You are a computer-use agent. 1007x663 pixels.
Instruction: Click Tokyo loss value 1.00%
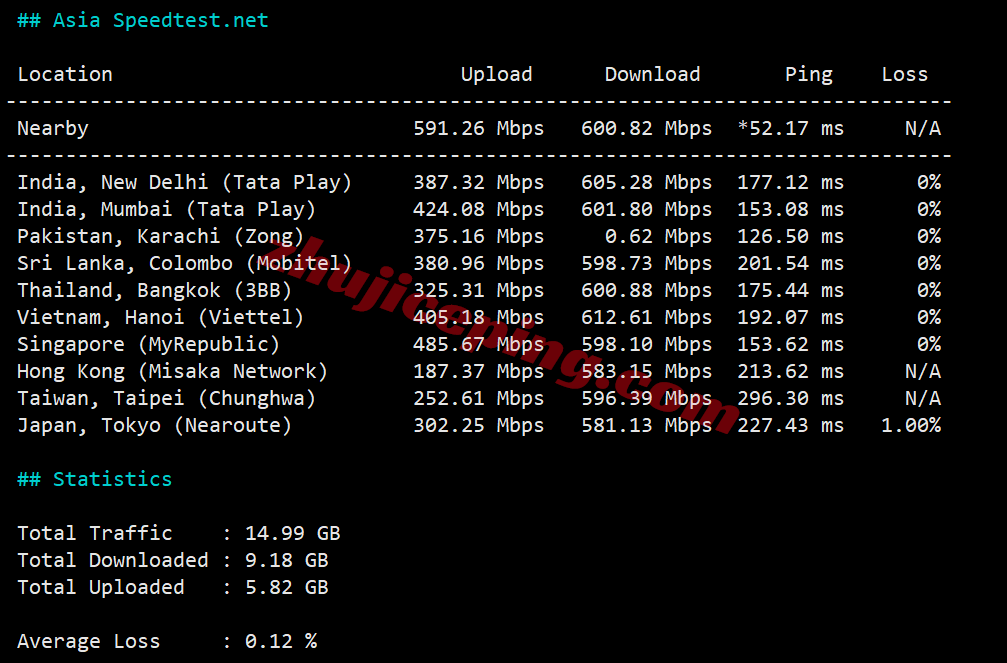(x=911, y=425)
